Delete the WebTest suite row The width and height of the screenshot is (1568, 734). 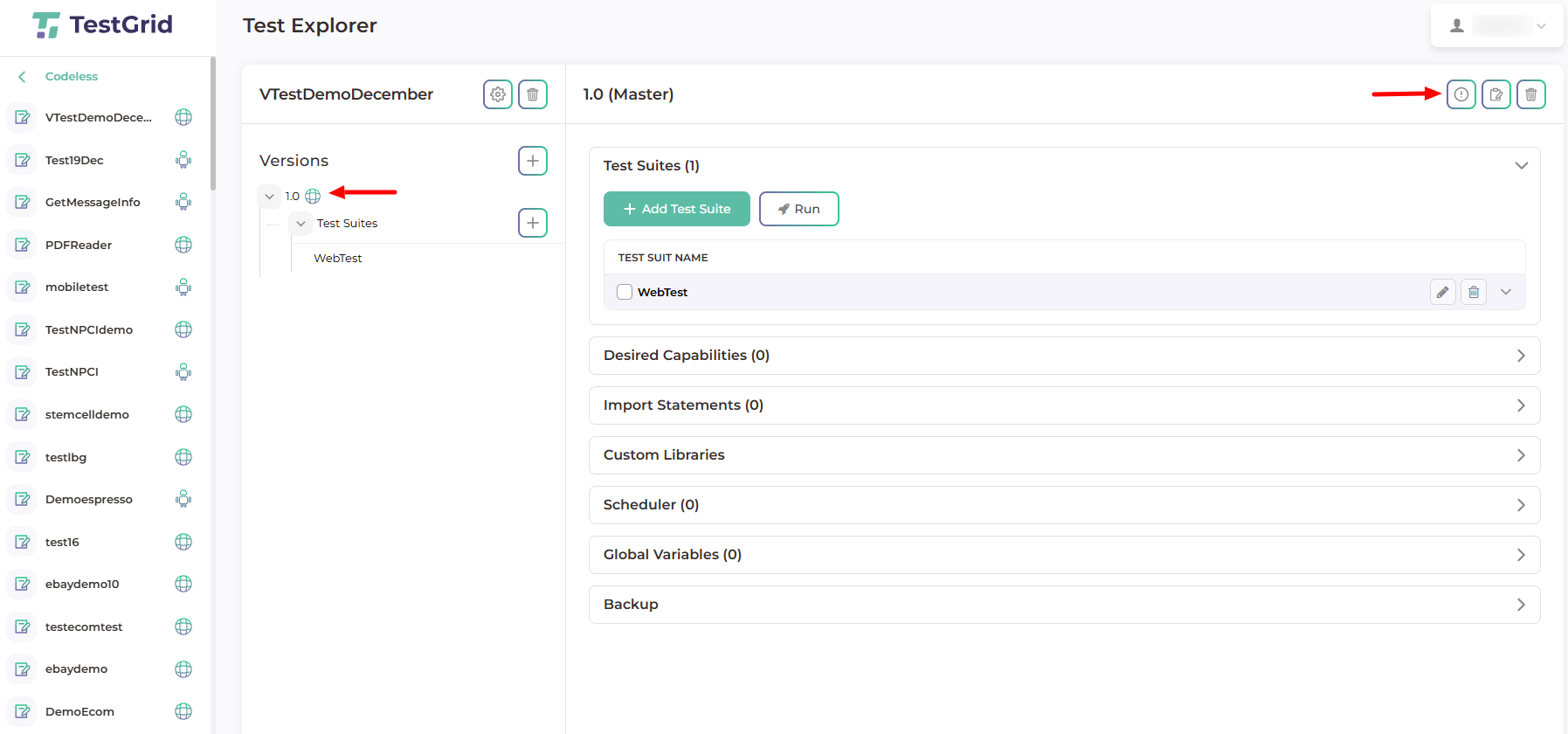(1474, 292)
